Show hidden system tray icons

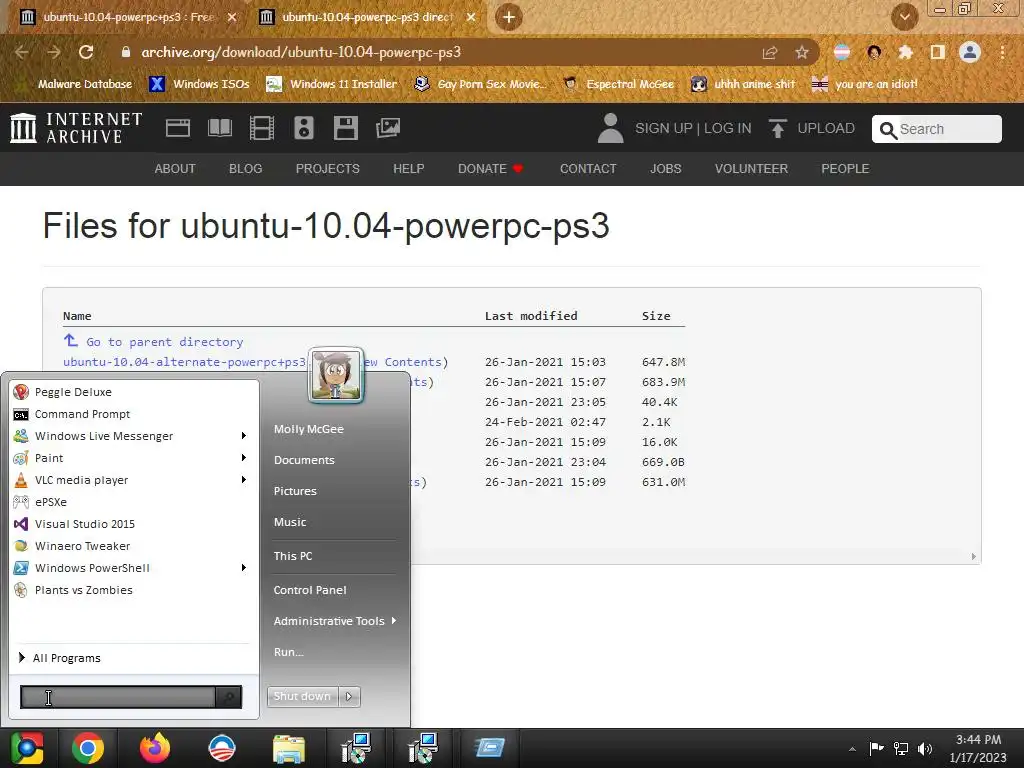click(x=852, y=749)
